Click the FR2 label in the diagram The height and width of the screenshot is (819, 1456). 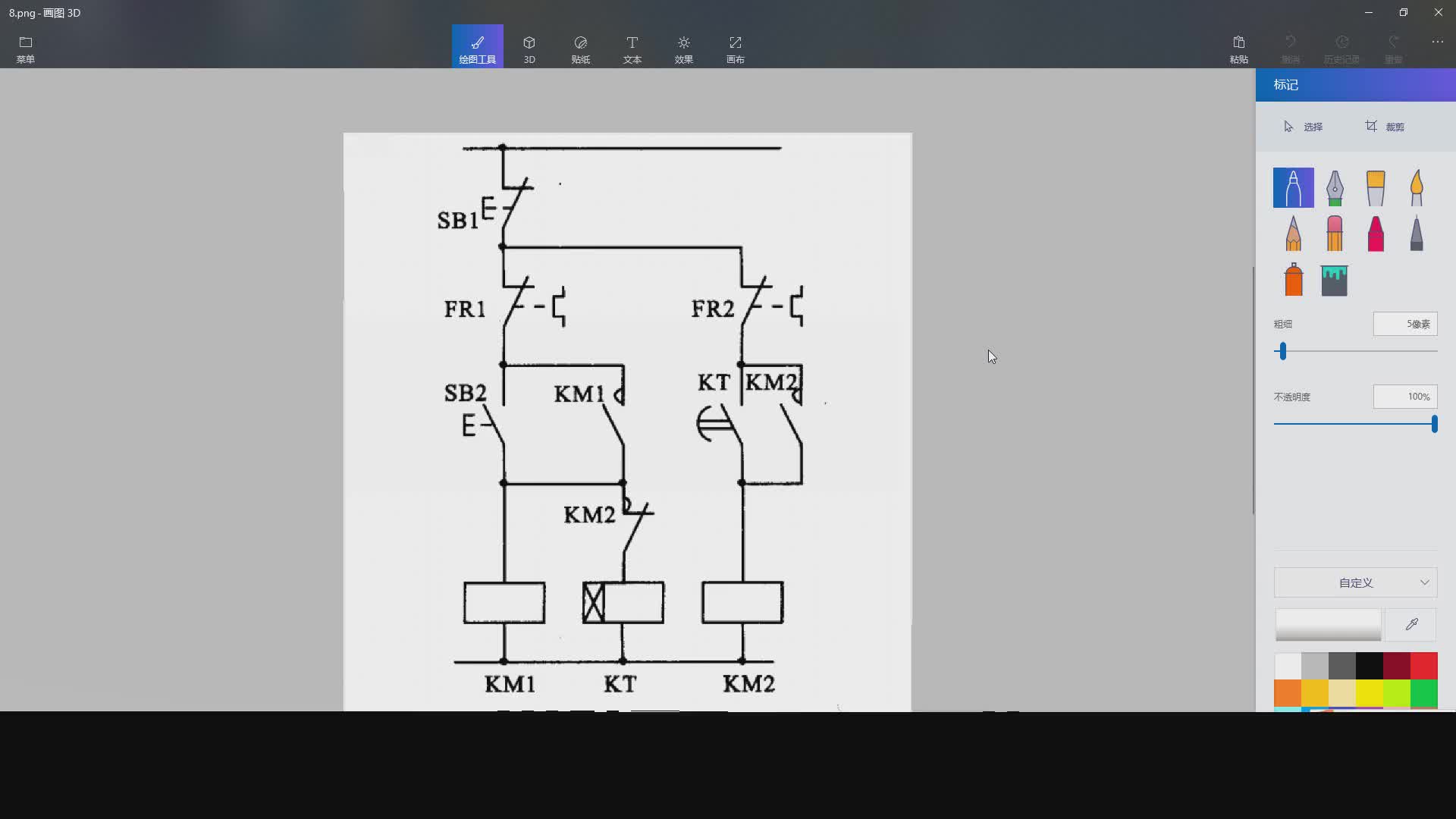tap(712, 309)
